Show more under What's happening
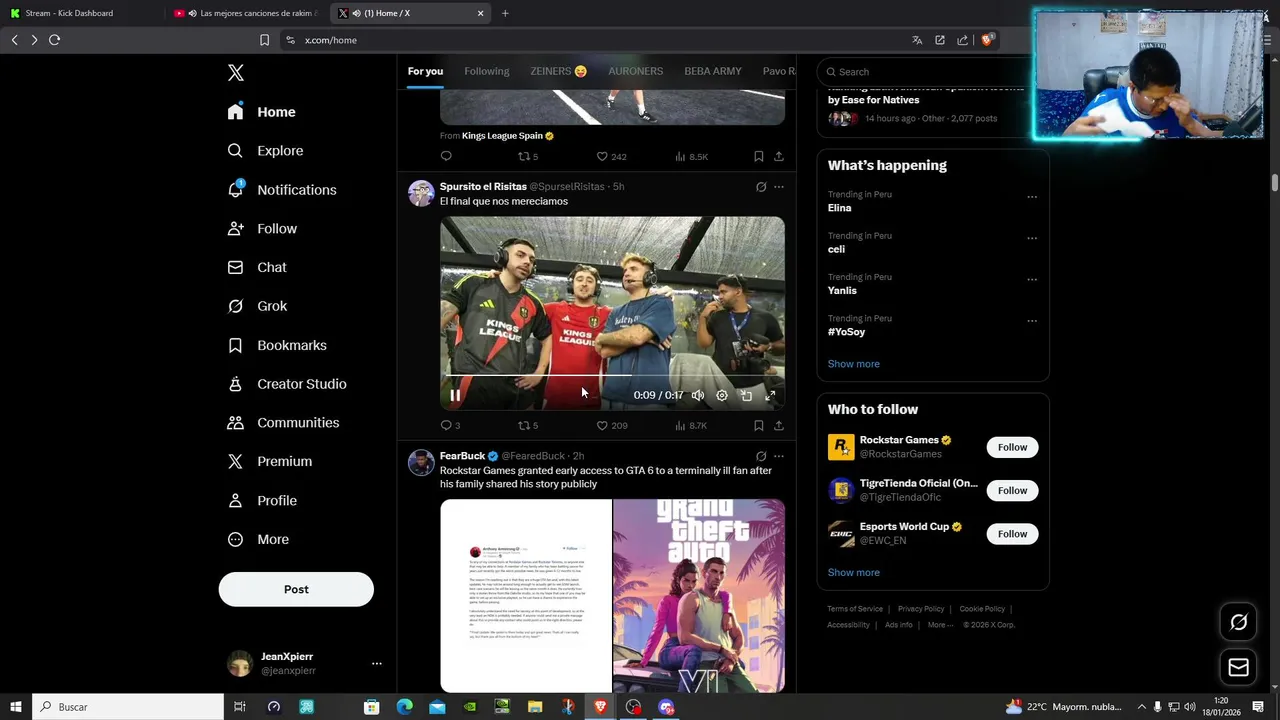1280x720 pixels. tap(854, 364)
